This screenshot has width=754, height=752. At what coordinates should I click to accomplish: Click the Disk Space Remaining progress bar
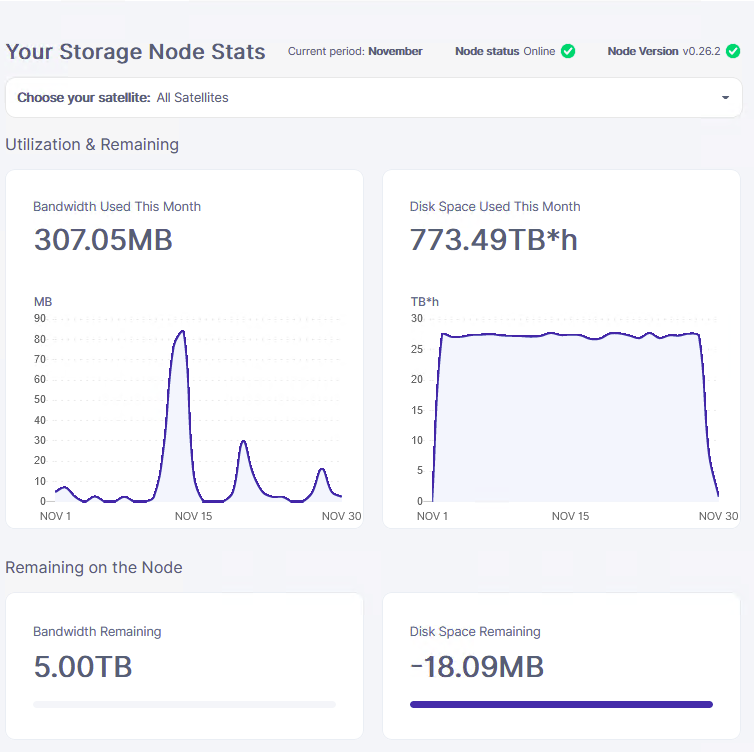[561, 704]
